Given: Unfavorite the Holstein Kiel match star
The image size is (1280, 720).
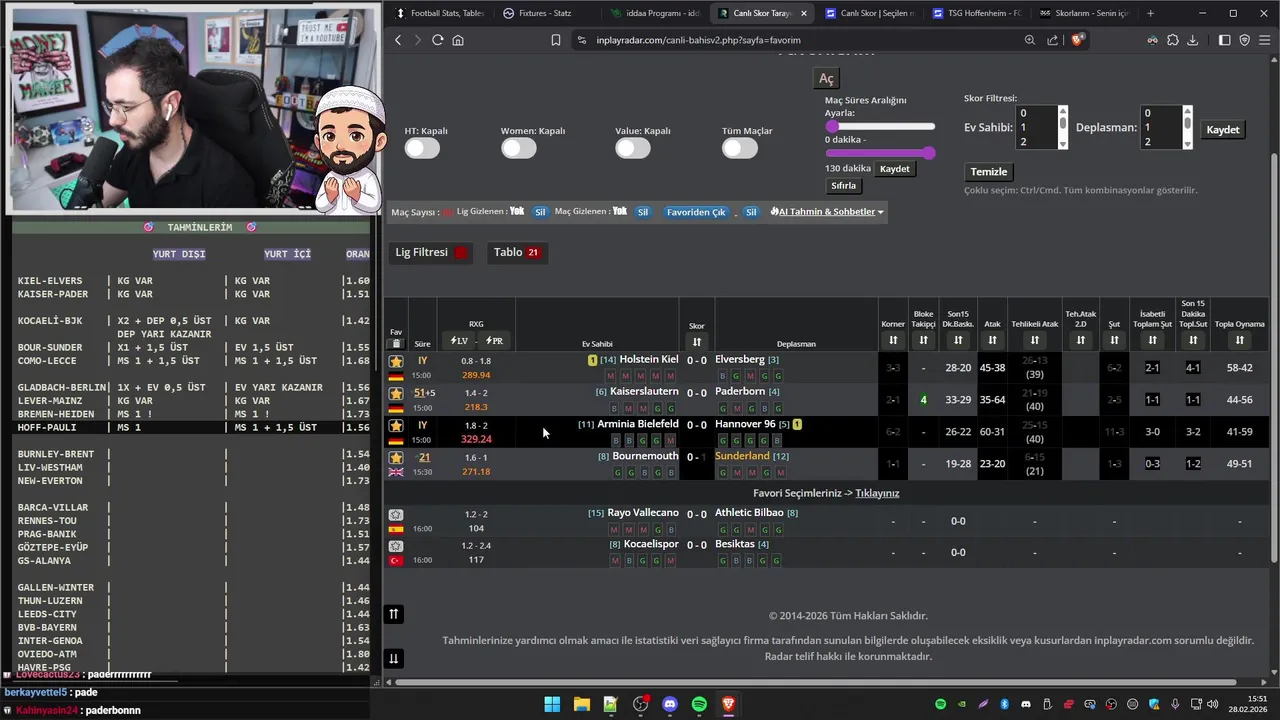Looking at the screenshot, I should (396, 361).
